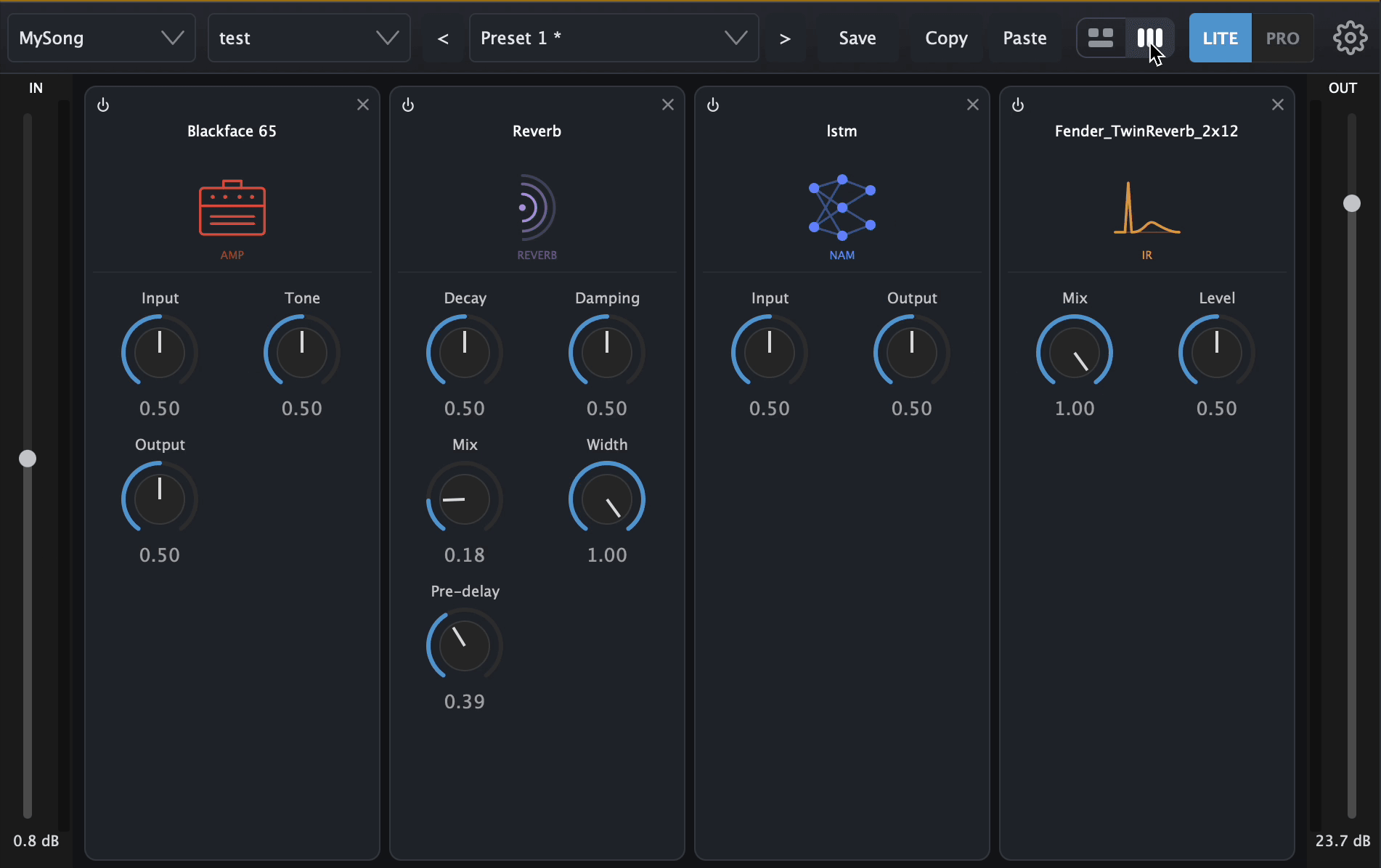Screen dimensions: 1381x868
Task: Click the NAM neural network icon
Action: click(842, 208)
